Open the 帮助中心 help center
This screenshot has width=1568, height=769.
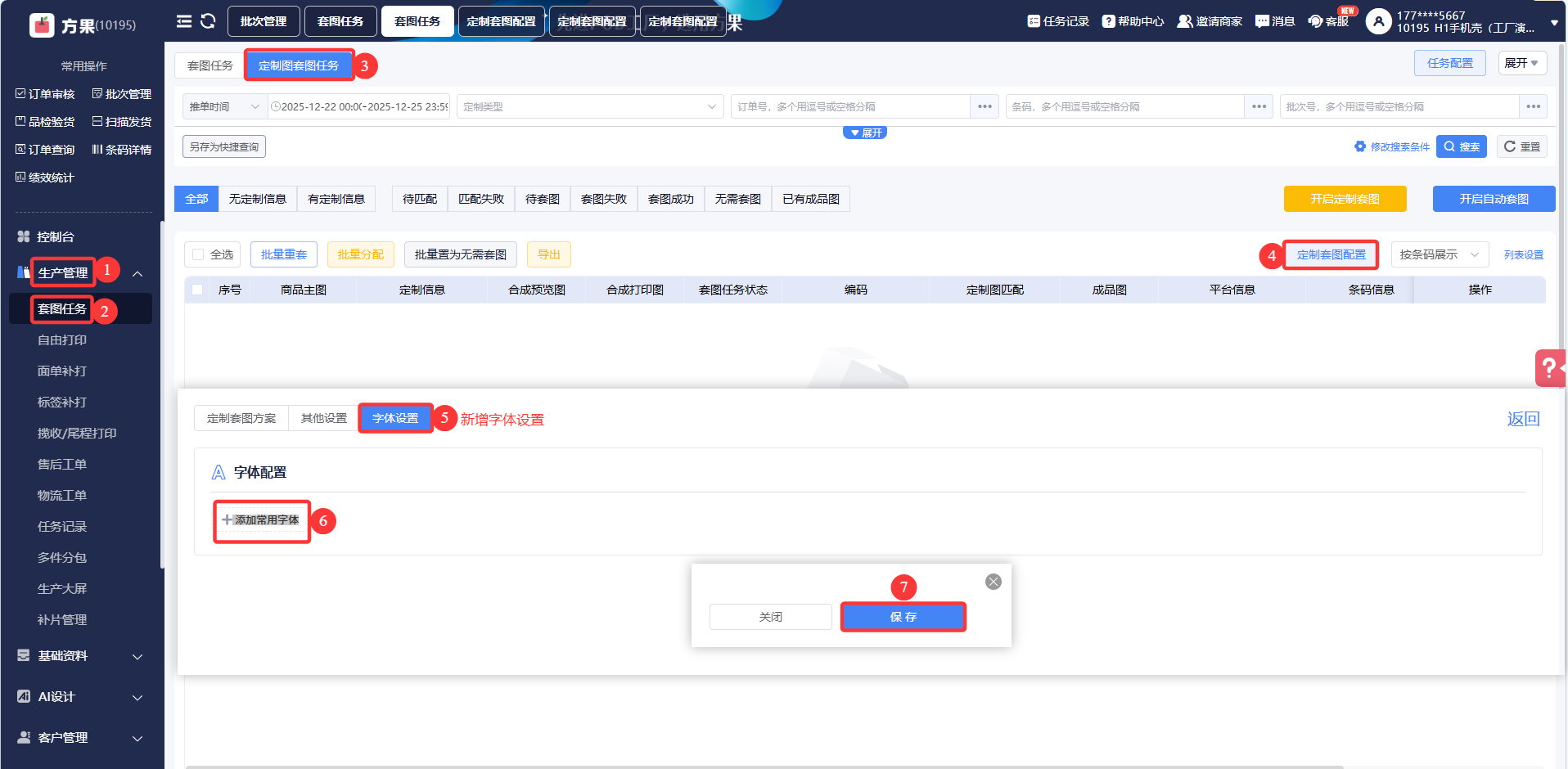[1133, 21]
